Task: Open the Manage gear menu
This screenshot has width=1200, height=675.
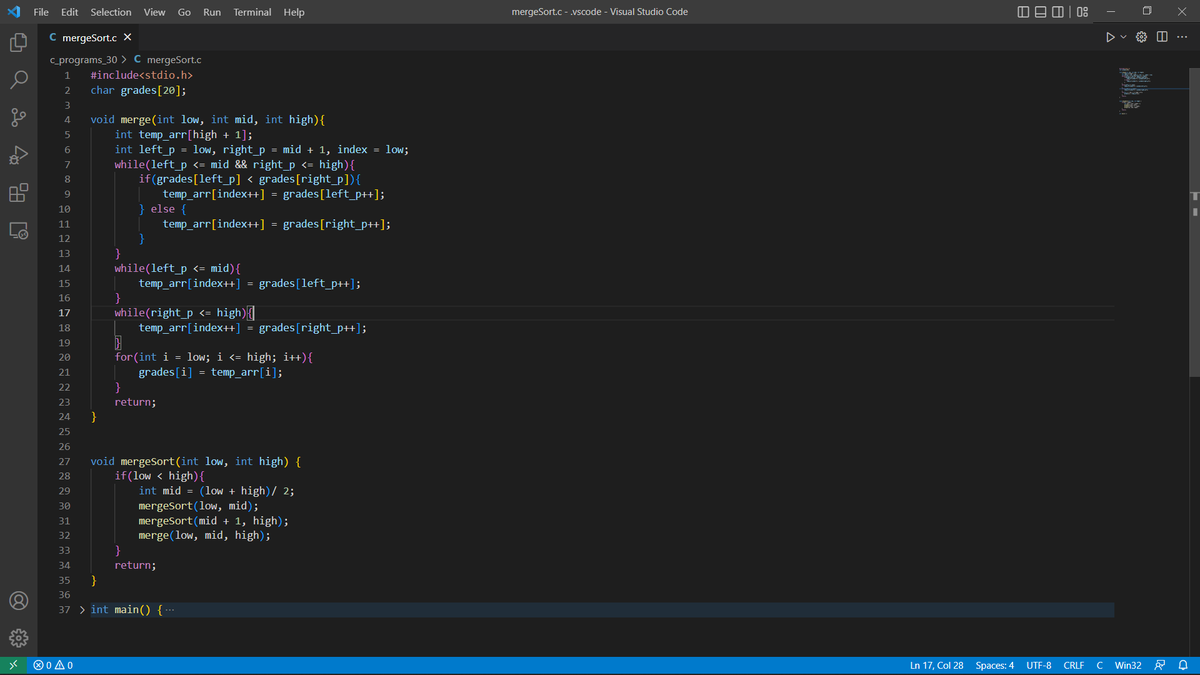Action: pos(18,637)
